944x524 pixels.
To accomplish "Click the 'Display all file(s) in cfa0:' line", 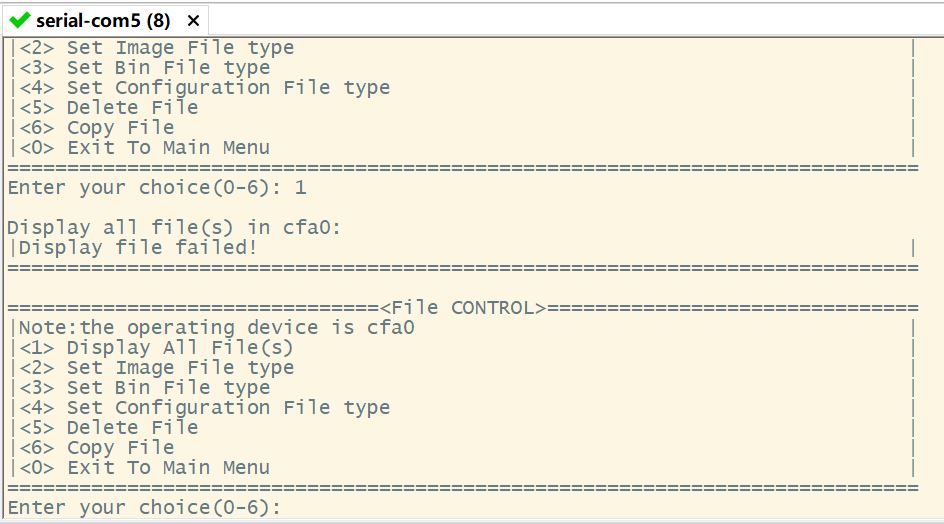I will [x=174, y=227].
